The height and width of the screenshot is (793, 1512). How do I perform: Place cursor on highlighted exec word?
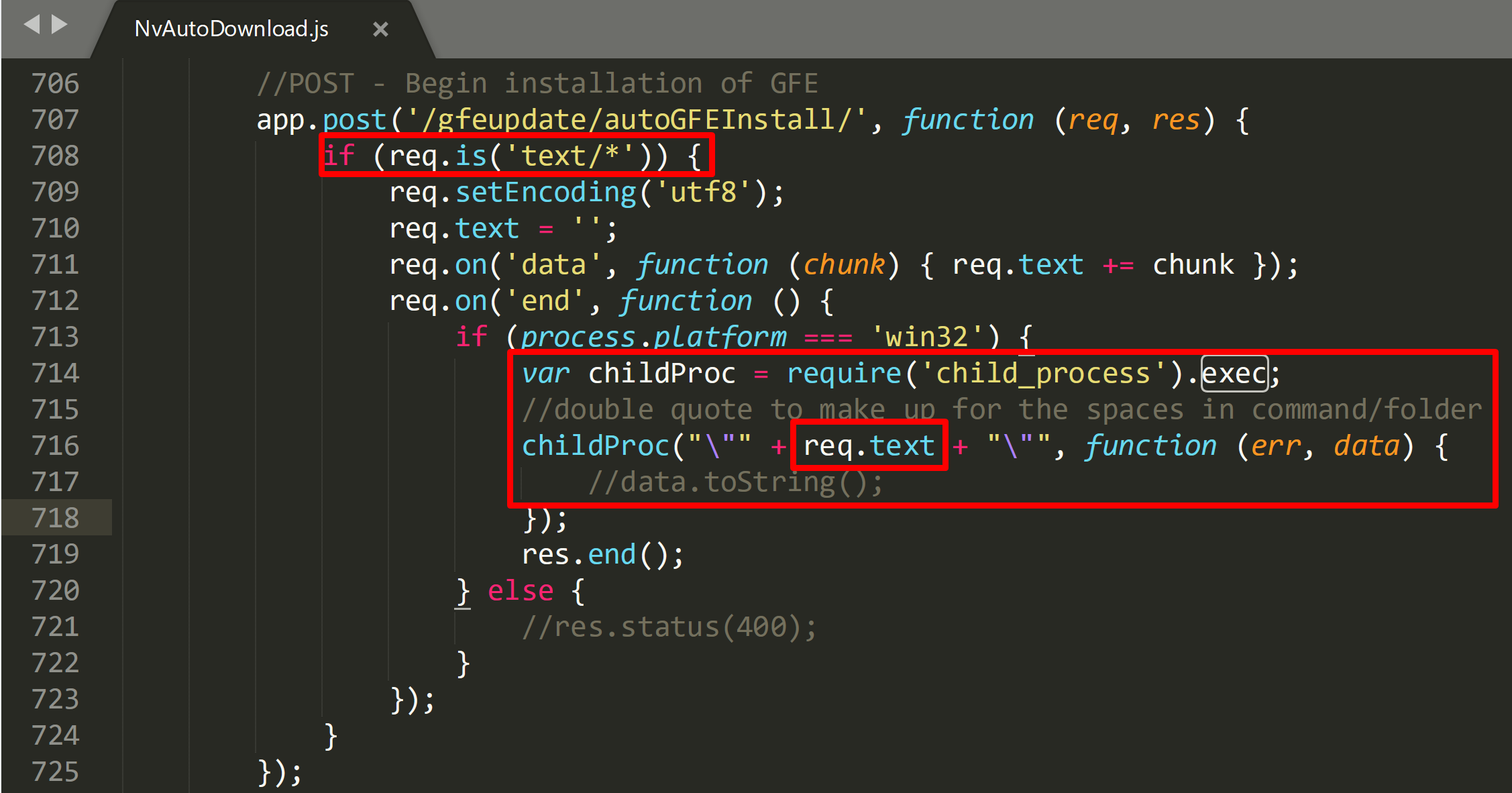click(1234, 373)
